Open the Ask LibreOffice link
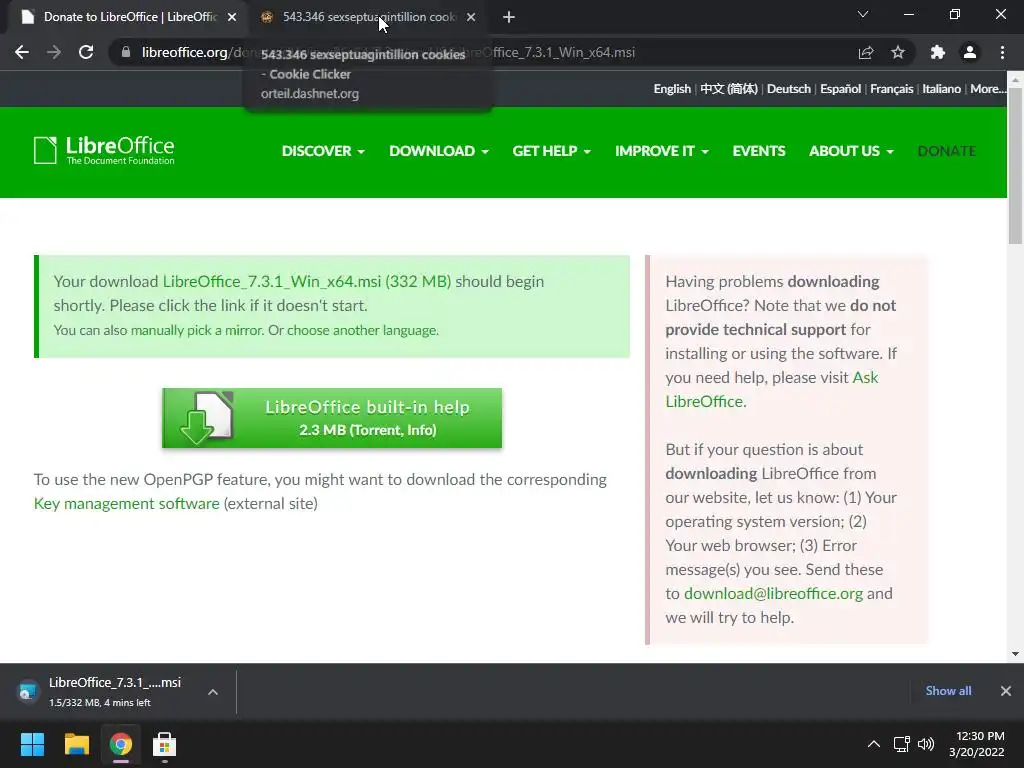Viewport: 1024px width, 768px height. point(771,389)
